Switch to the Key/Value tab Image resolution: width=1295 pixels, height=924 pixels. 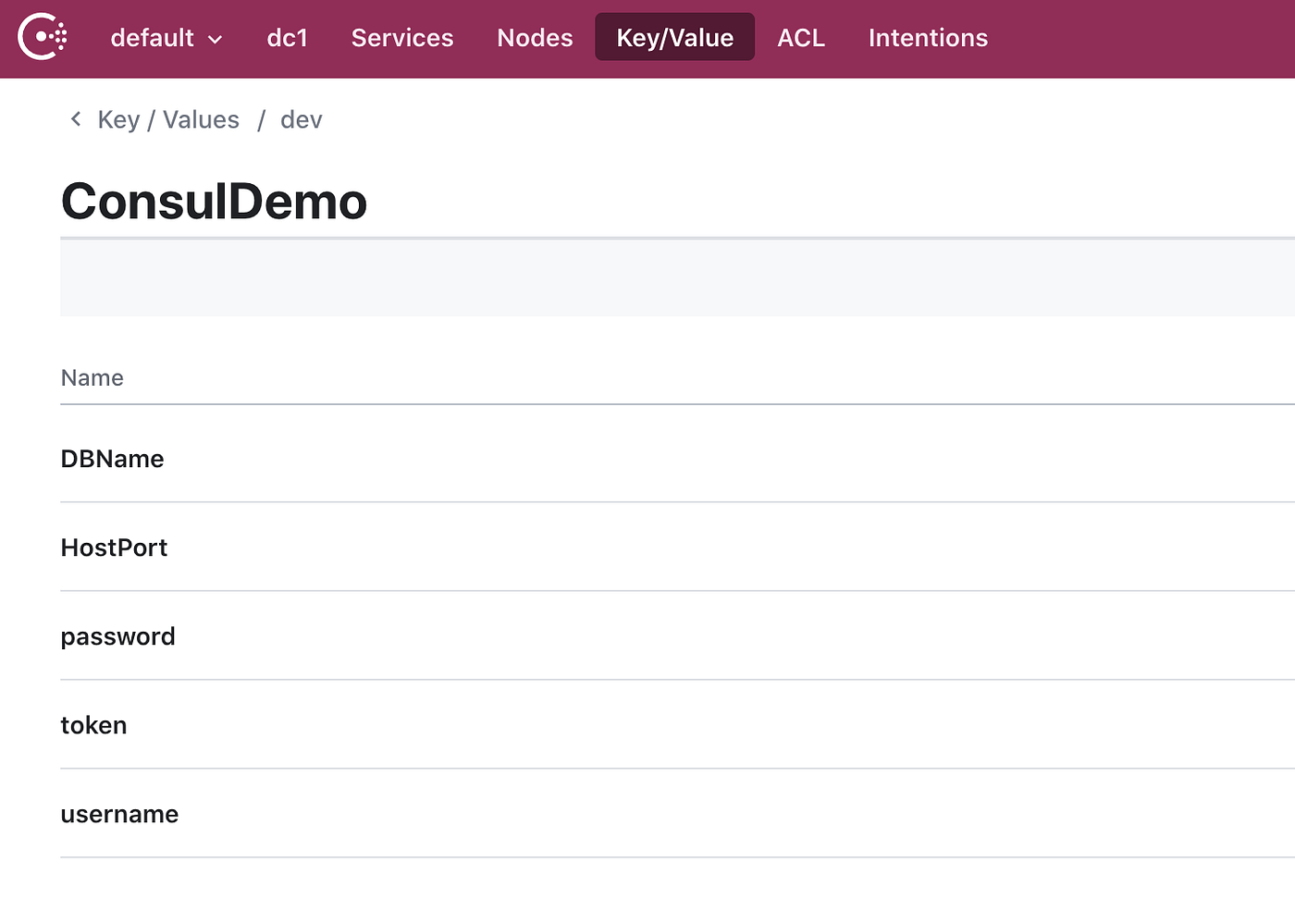674,37
